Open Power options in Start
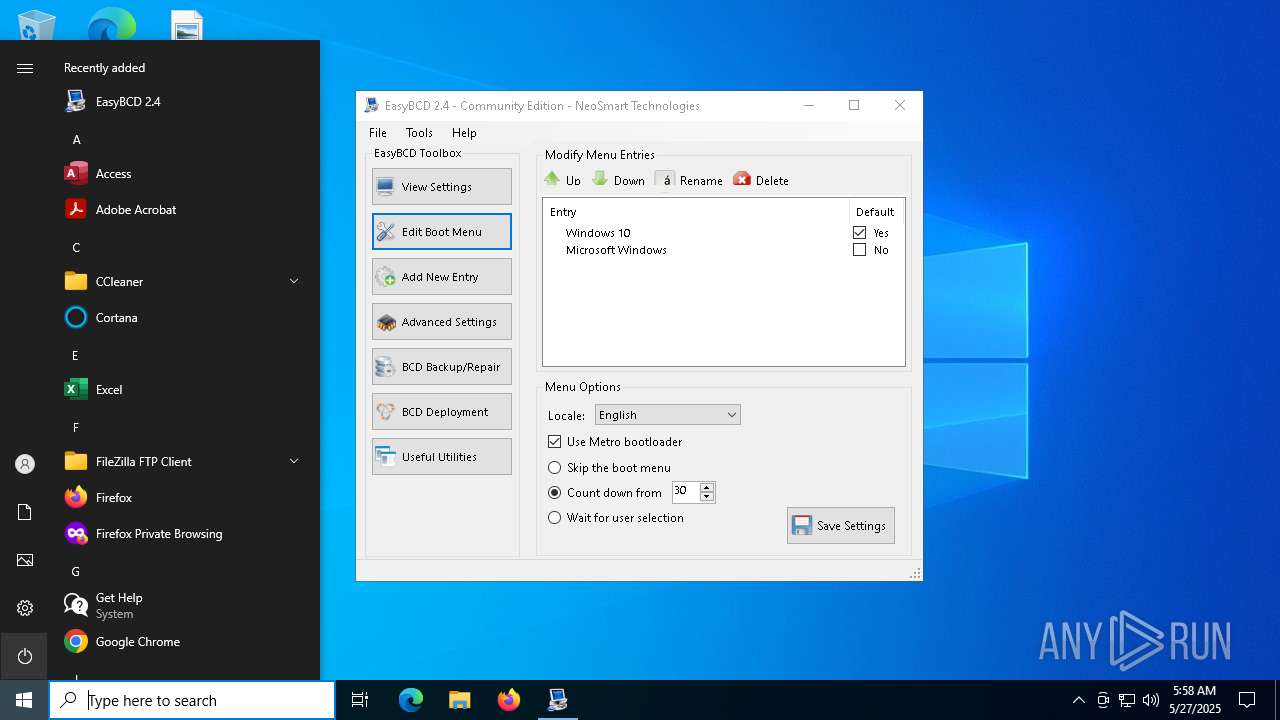The height and width of the screenshot is (720, 1280). click(25, 656)
